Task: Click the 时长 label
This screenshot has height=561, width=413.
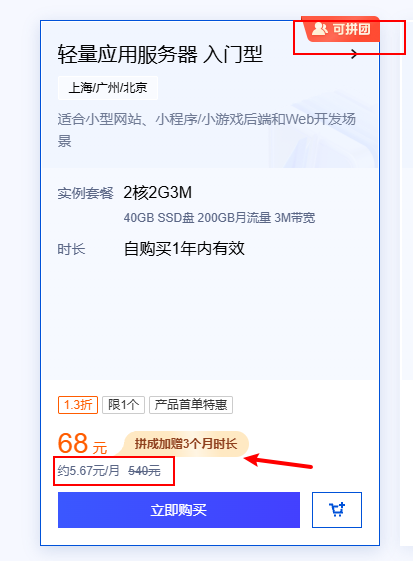Action: coord(71,249)
